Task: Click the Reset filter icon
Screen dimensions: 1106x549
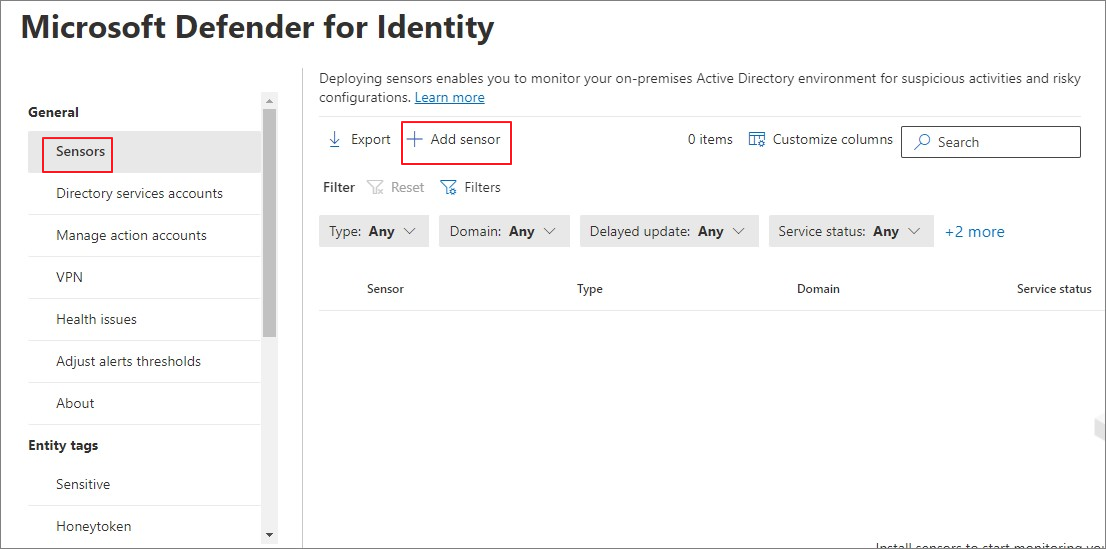Action: [x=375, y=188]
